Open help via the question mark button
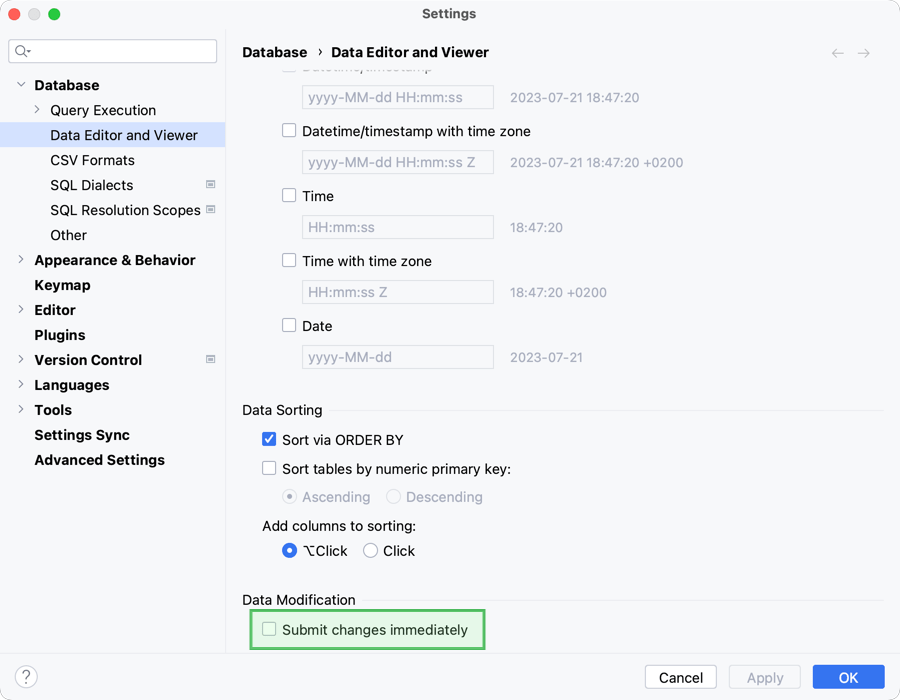Viewport: 900px width, 700px height. (24, 677)
